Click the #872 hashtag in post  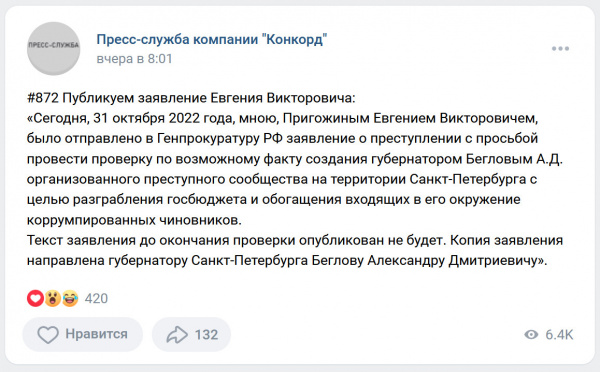tap(42, 98)
